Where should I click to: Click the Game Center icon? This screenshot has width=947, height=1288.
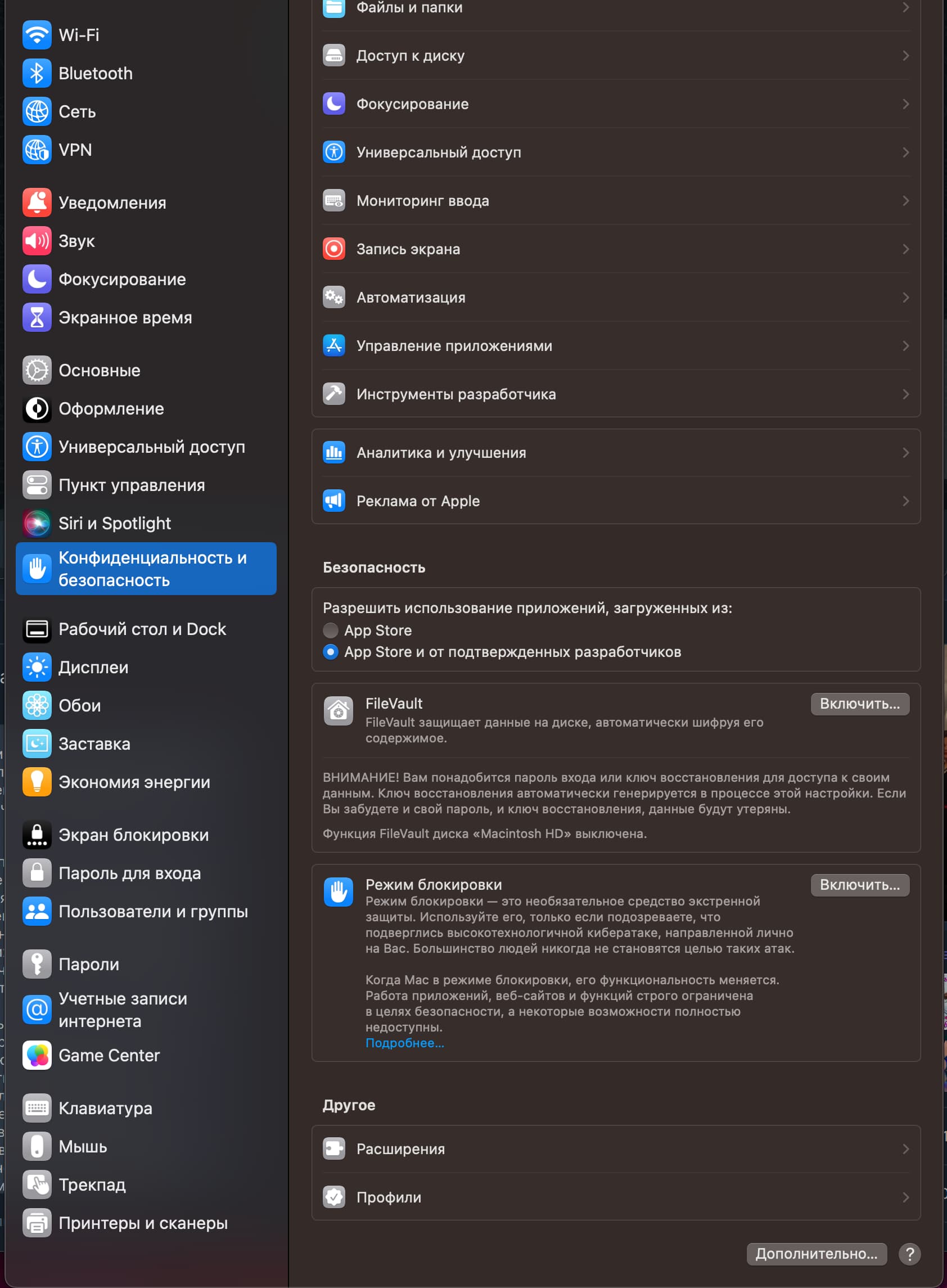(37, 1055)
